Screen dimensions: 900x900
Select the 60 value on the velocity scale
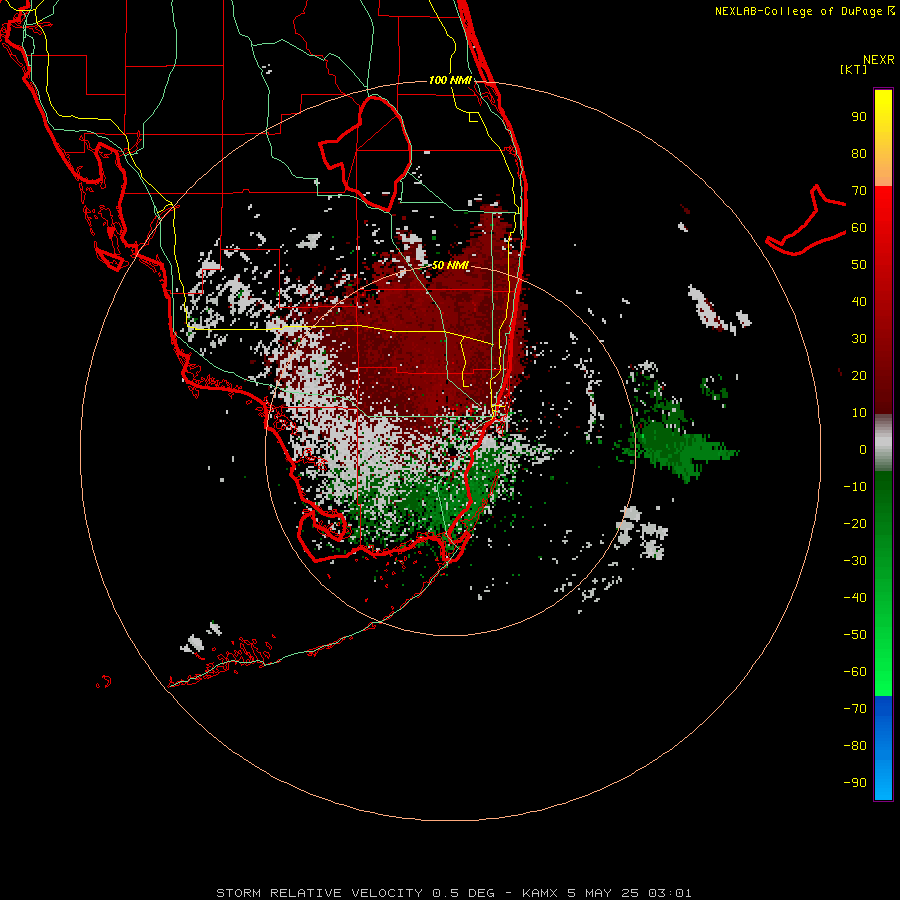(x=859, y=227)
